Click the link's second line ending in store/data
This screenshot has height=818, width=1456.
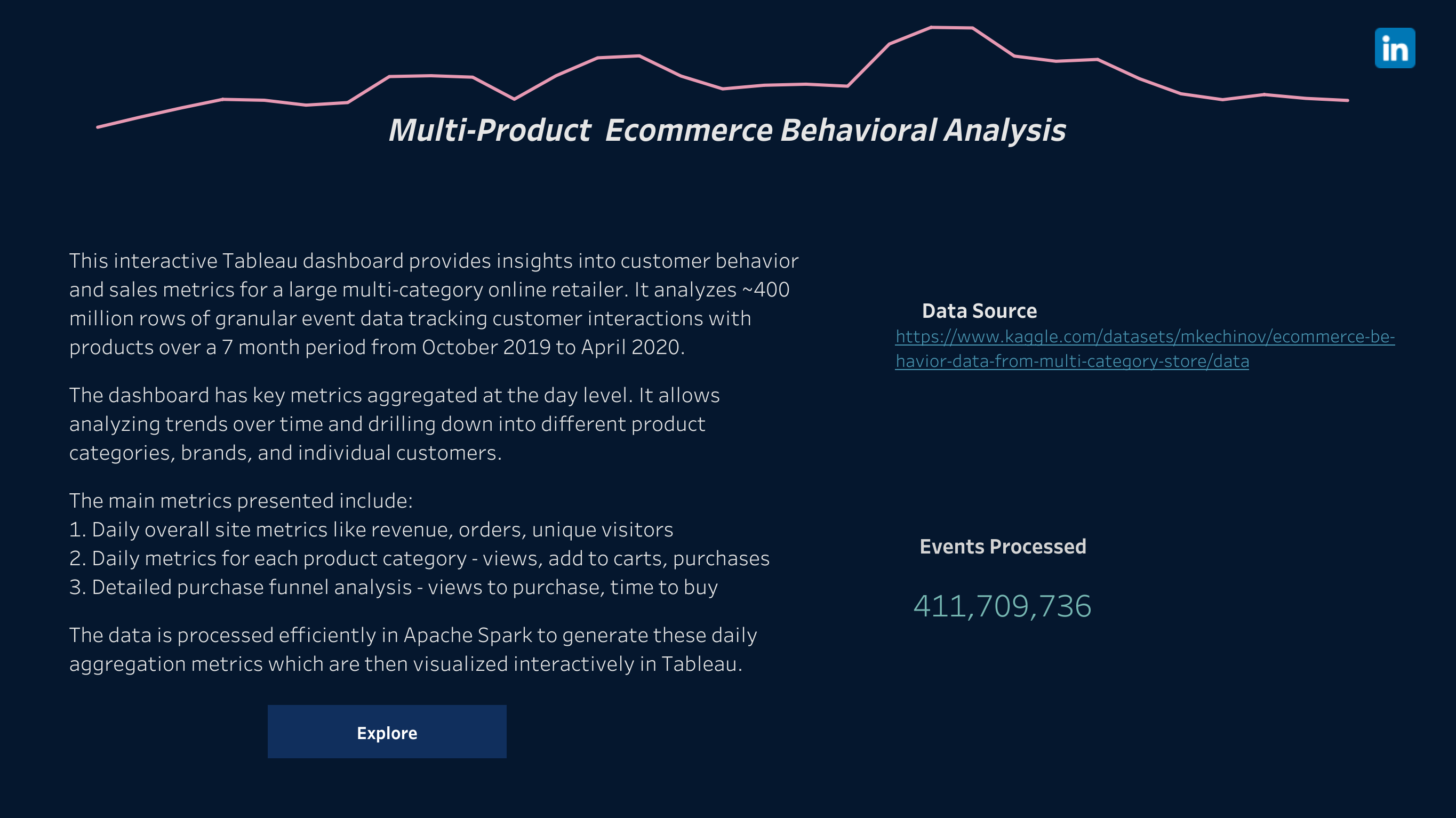pos(1072,360)
